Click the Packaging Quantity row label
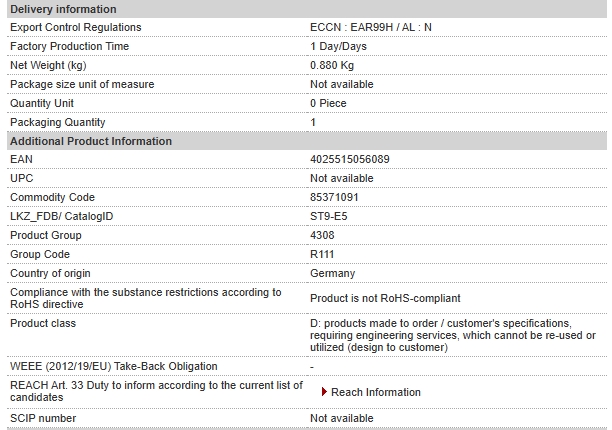Screen dimensions: 612x430 [x=58, y=123]
